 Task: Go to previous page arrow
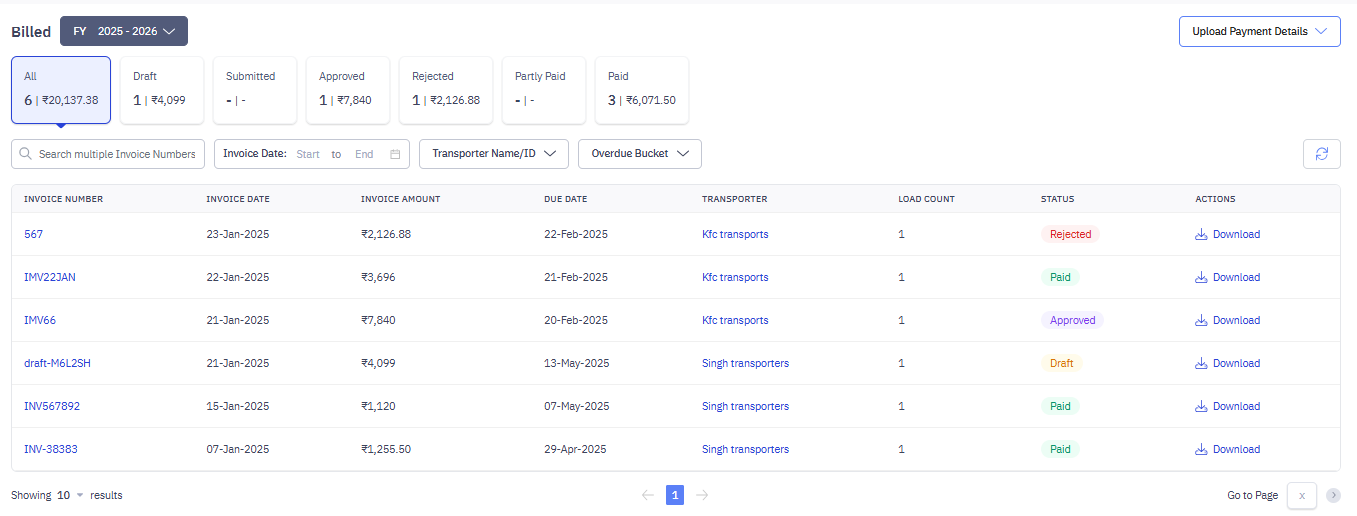pyautogui.click(x=648, y=495)
